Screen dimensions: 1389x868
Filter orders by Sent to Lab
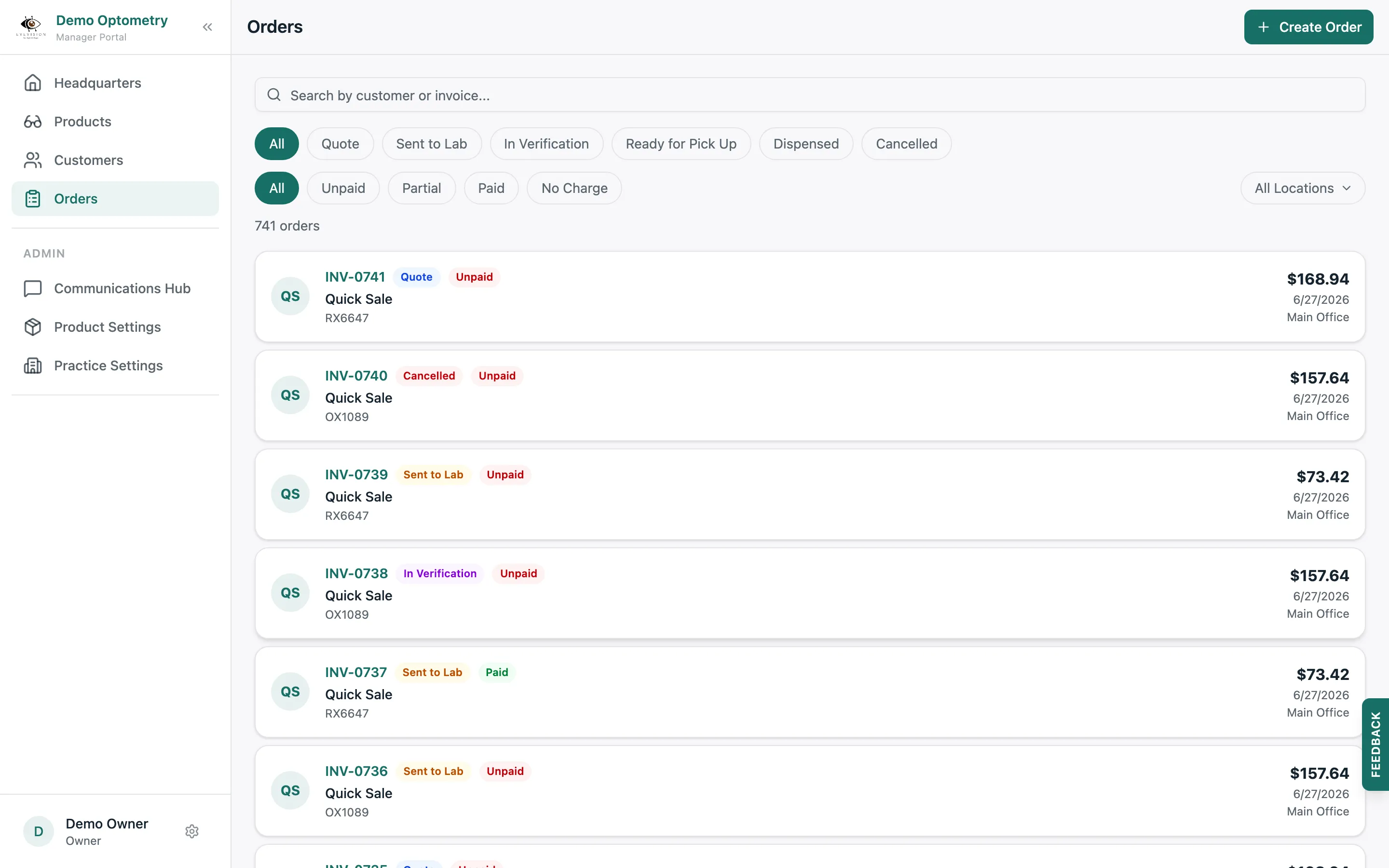432,144
